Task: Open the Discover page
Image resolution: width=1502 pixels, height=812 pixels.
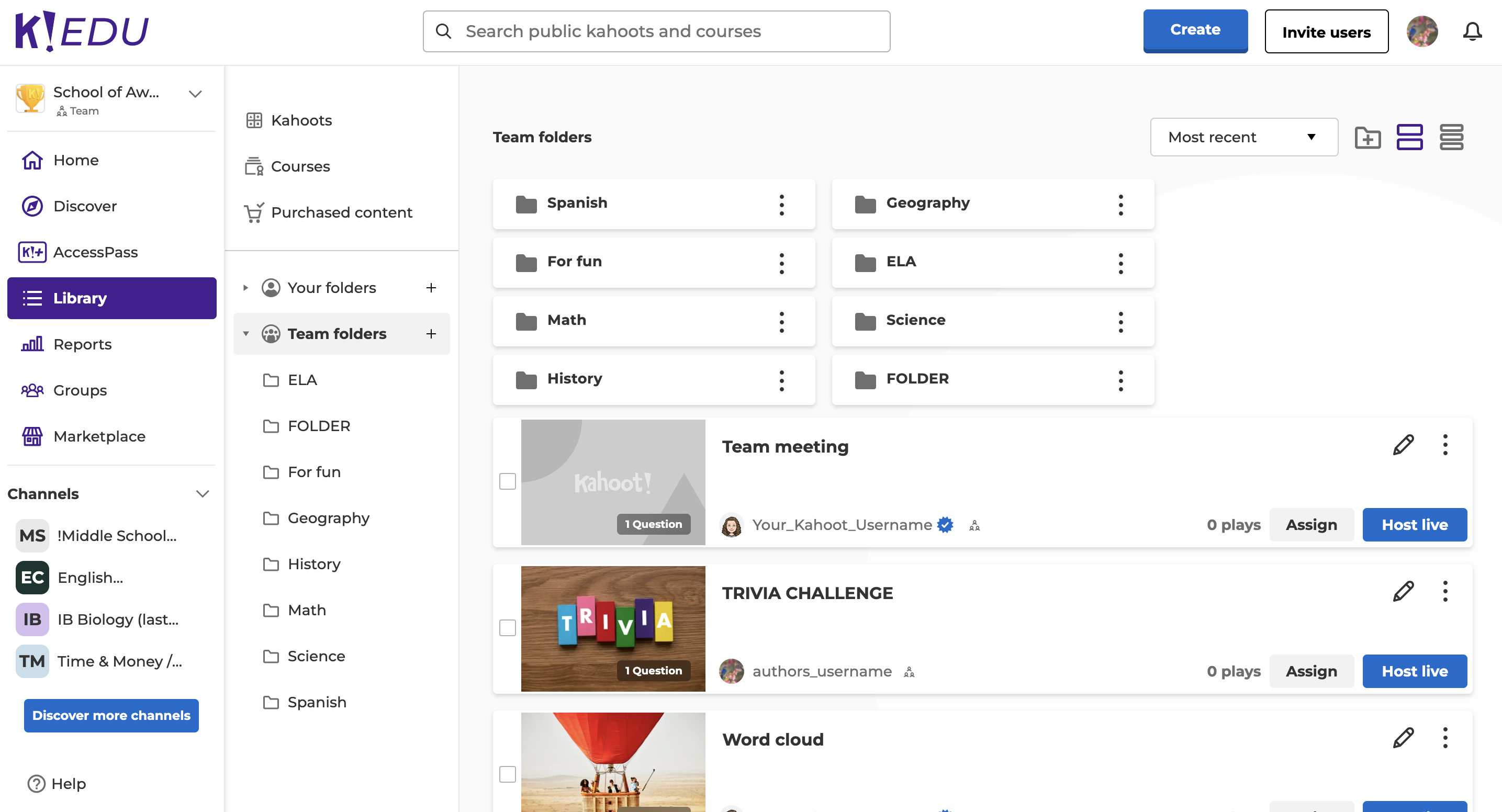Action: (x=85, y=206)
